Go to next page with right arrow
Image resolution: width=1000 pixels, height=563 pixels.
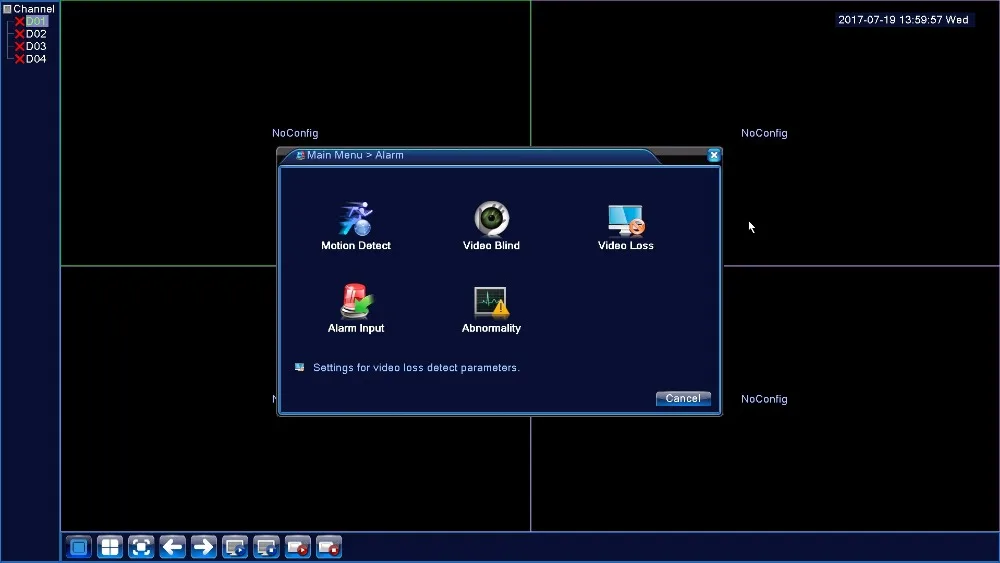[x=204, y=547]
